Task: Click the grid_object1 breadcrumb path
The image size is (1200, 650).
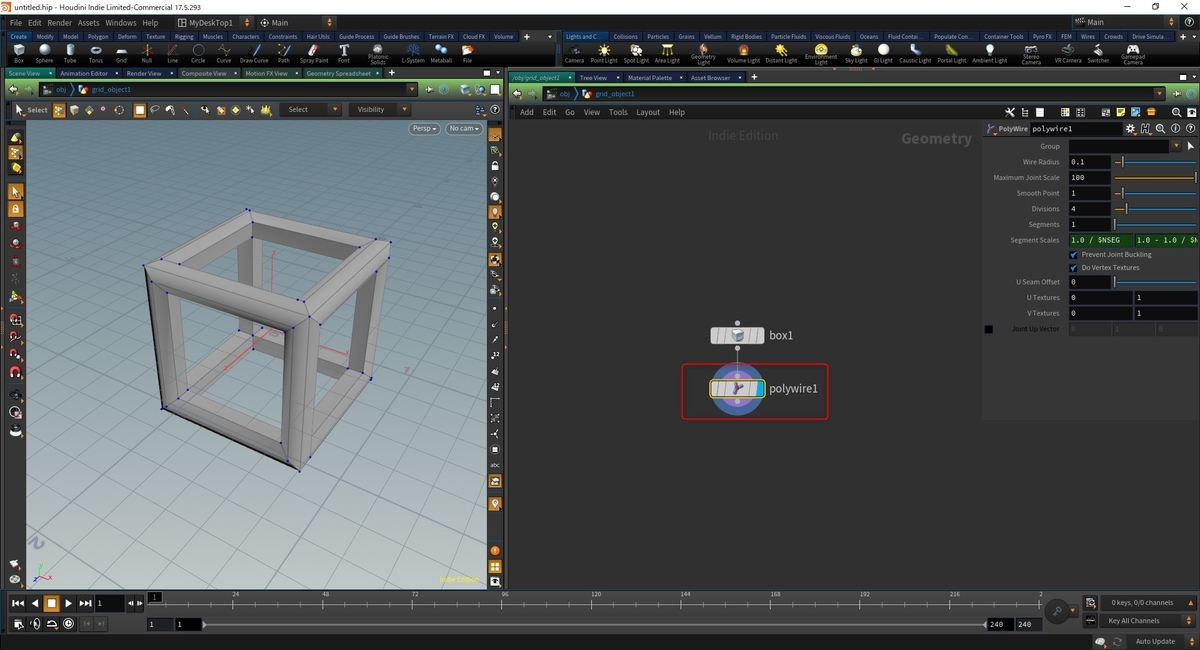Action: point(614,93)
